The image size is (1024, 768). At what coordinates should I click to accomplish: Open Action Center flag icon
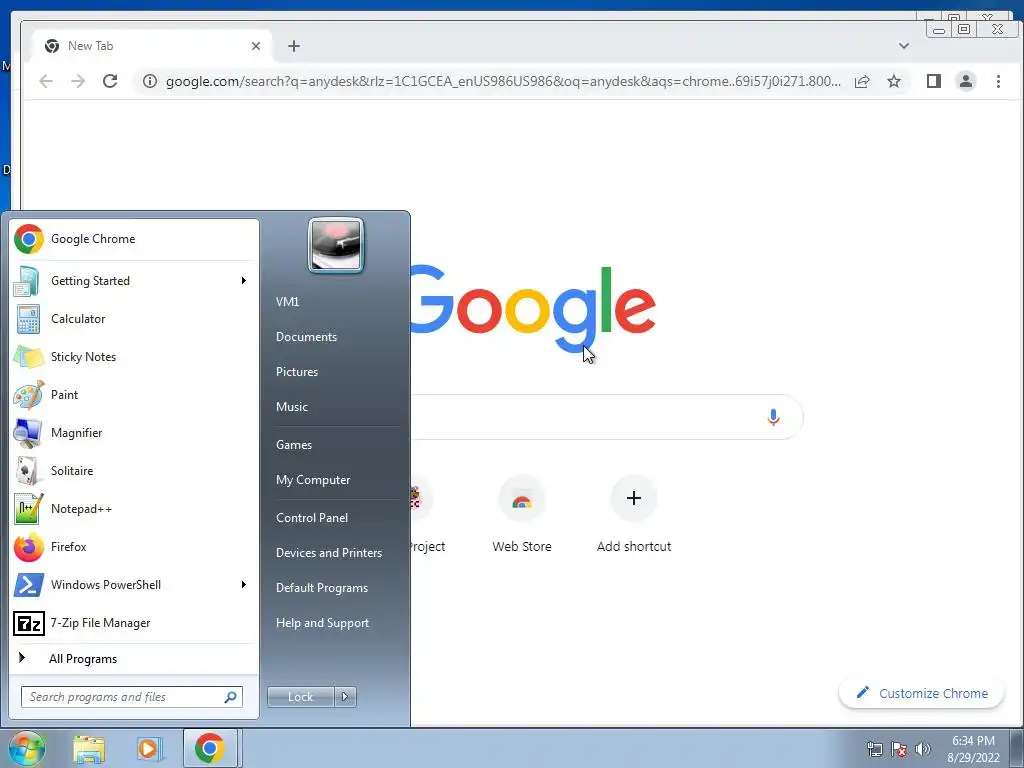[899, 749]
